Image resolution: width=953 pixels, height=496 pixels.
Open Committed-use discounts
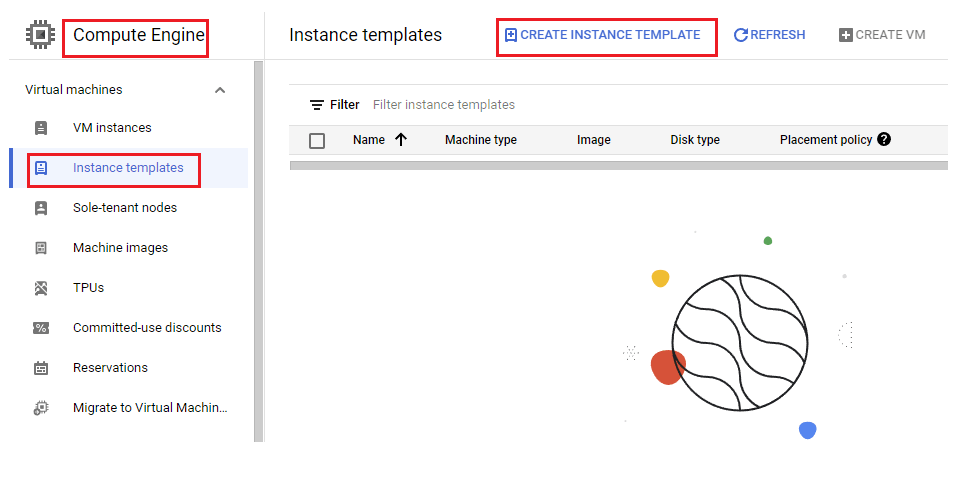pyautogui.click(x=147, y=328)
